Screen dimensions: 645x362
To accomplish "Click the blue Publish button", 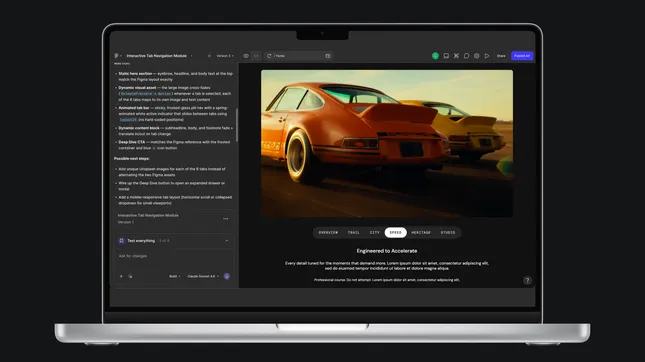I will coord(522,56).
